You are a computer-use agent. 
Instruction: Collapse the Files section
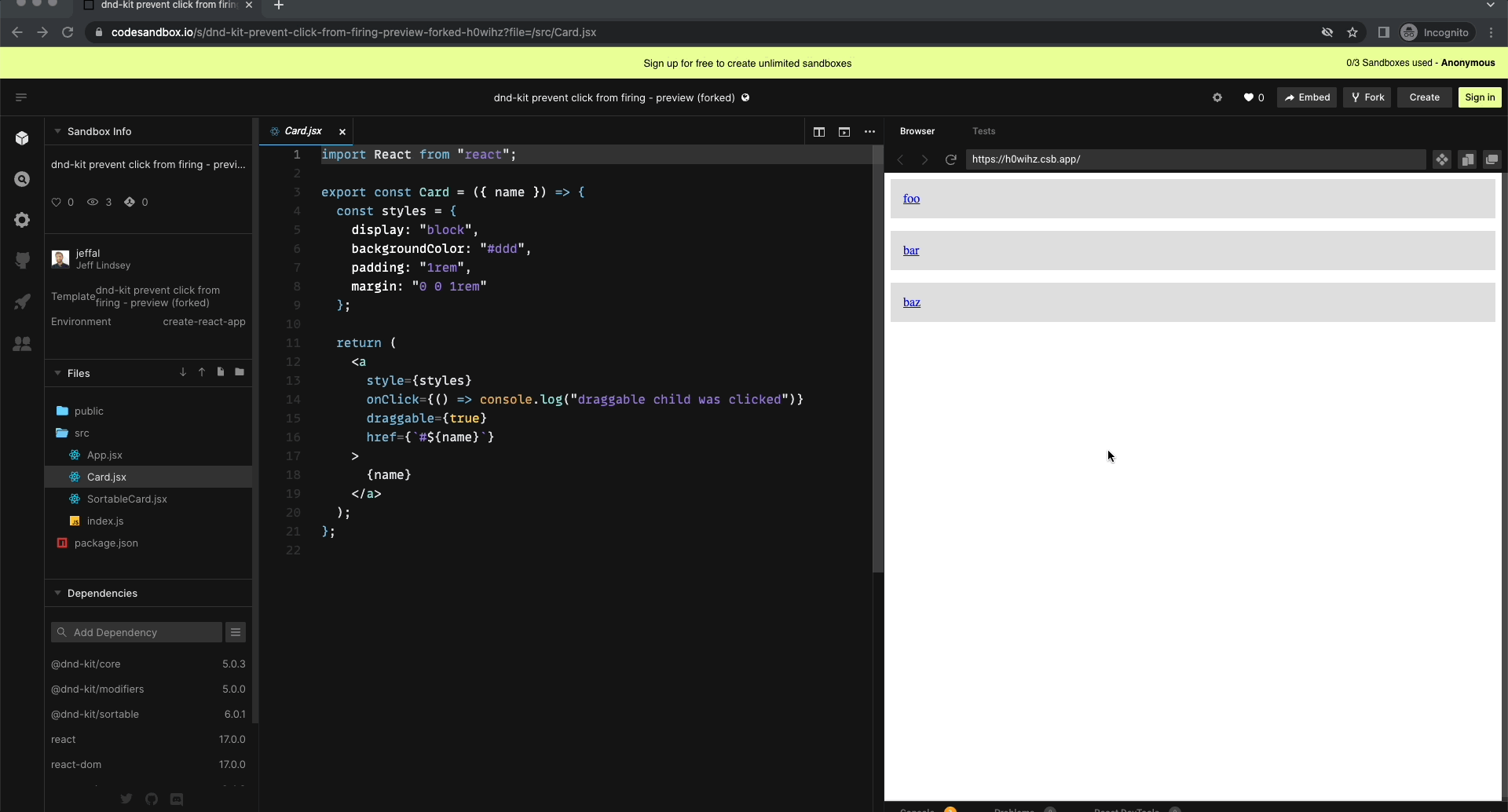(x=57, y=373)
